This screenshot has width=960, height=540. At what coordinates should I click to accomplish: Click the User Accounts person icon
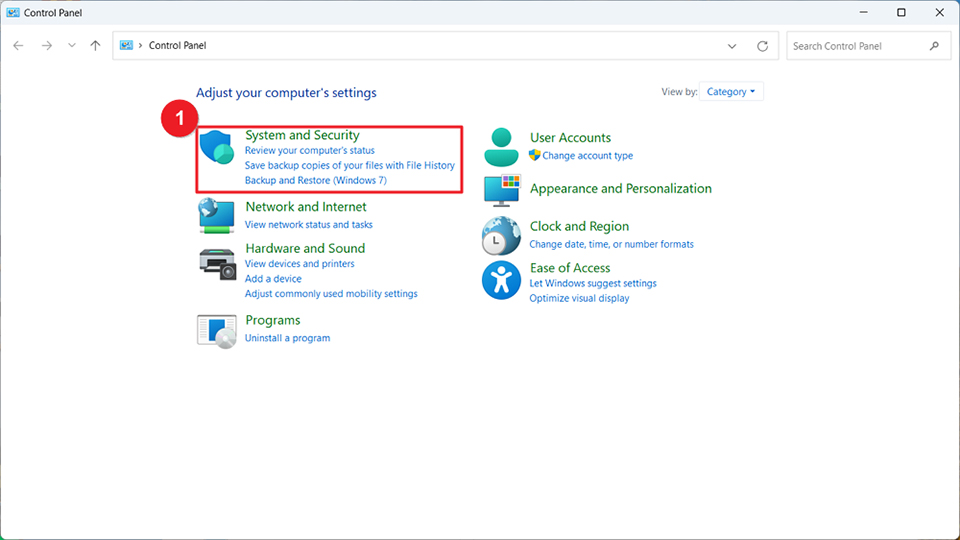[x=501, y=147]
